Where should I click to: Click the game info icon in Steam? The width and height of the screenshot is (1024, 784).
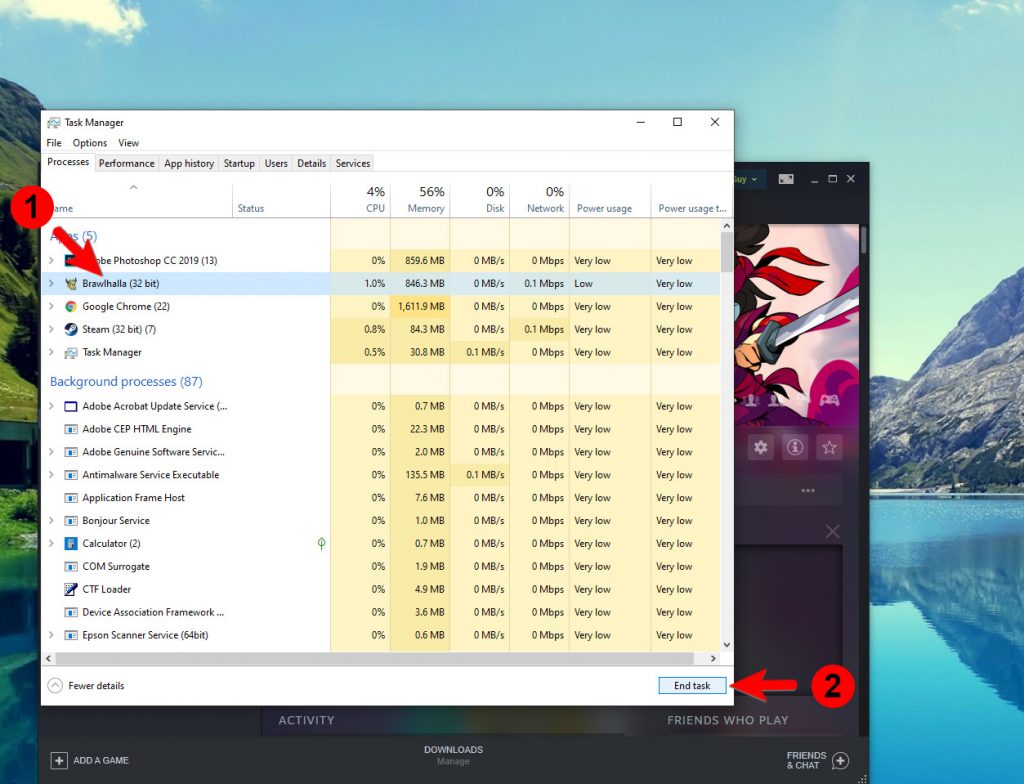[795, 448]
